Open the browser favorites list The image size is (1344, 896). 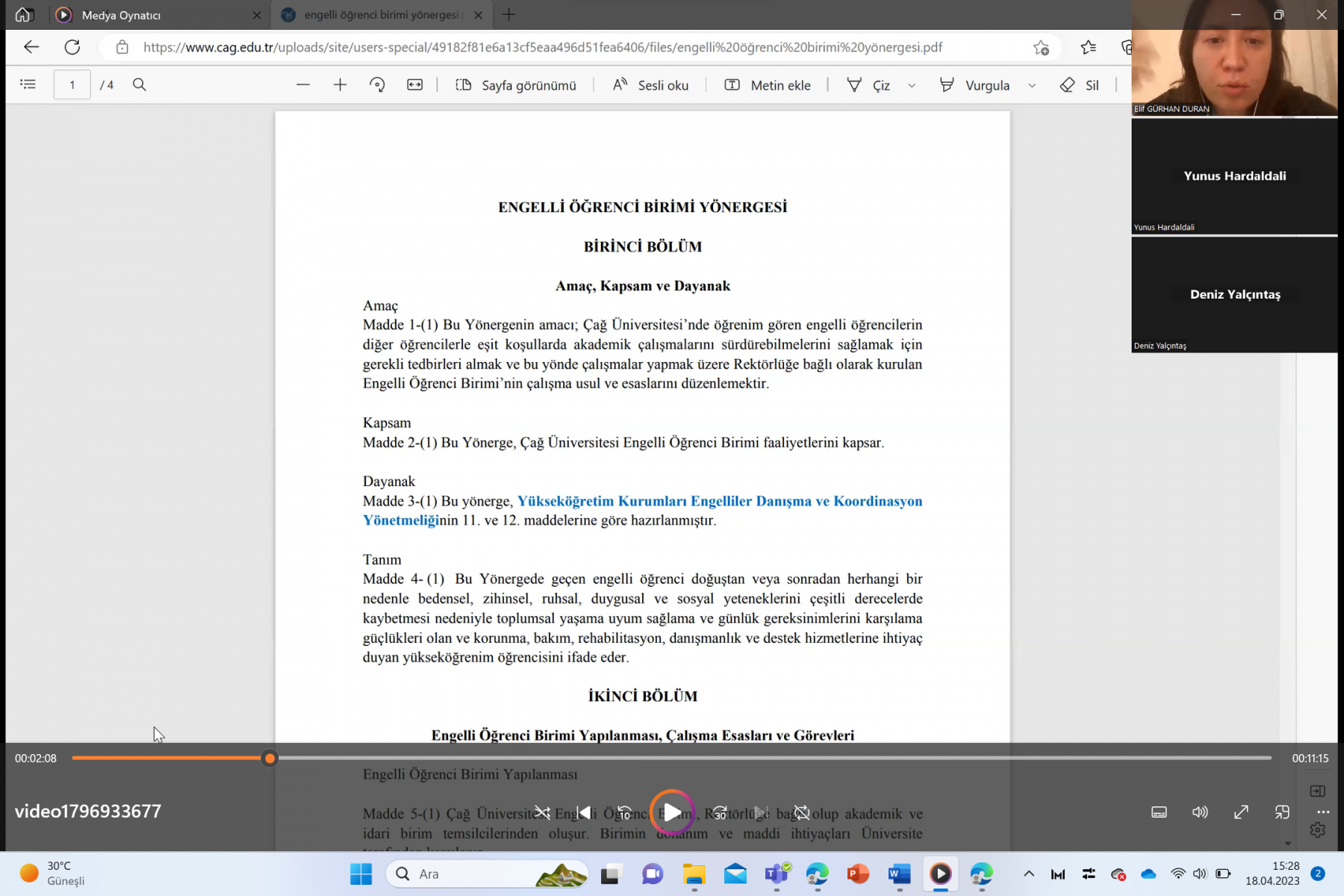point(1089,48)
